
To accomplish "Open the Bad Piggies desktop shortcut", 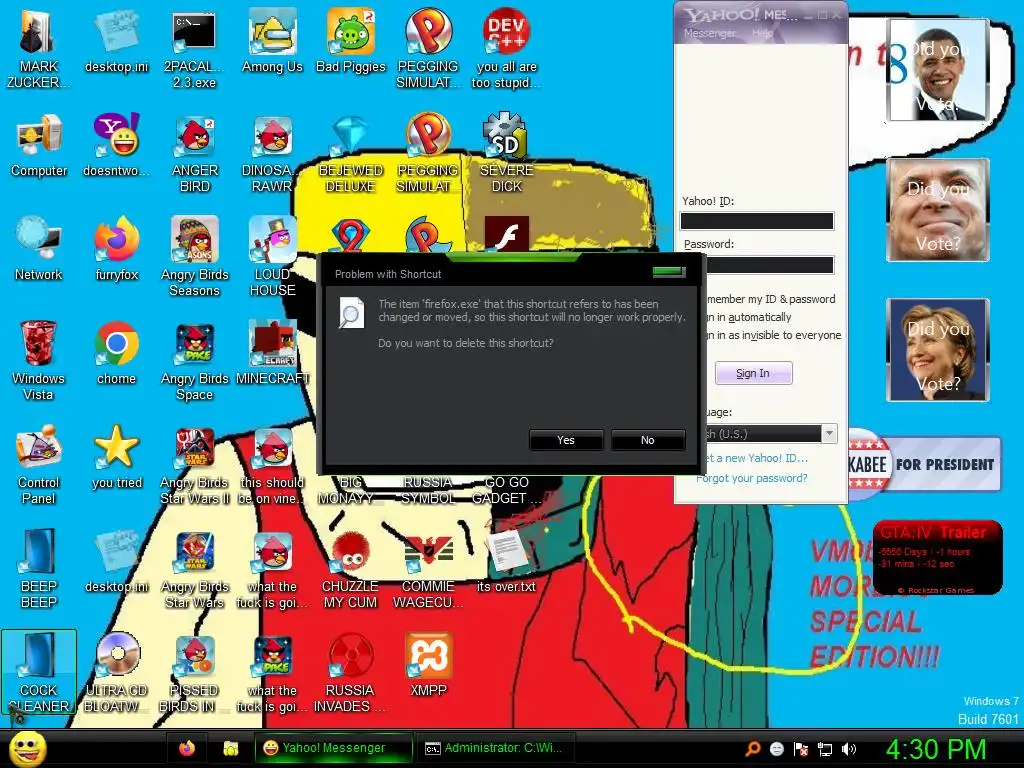I will (x=351, y=40).
